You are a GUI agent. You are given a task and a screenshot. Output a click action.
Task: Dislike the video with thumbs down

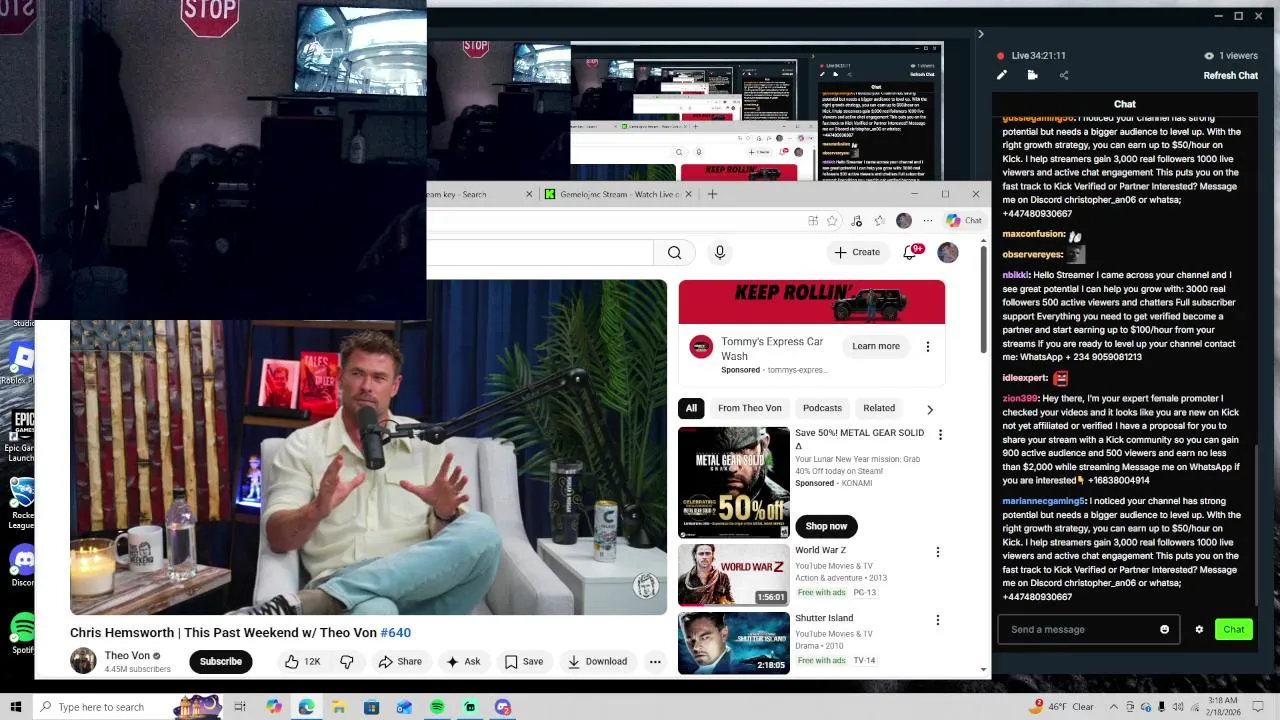[x=347, y=661]
